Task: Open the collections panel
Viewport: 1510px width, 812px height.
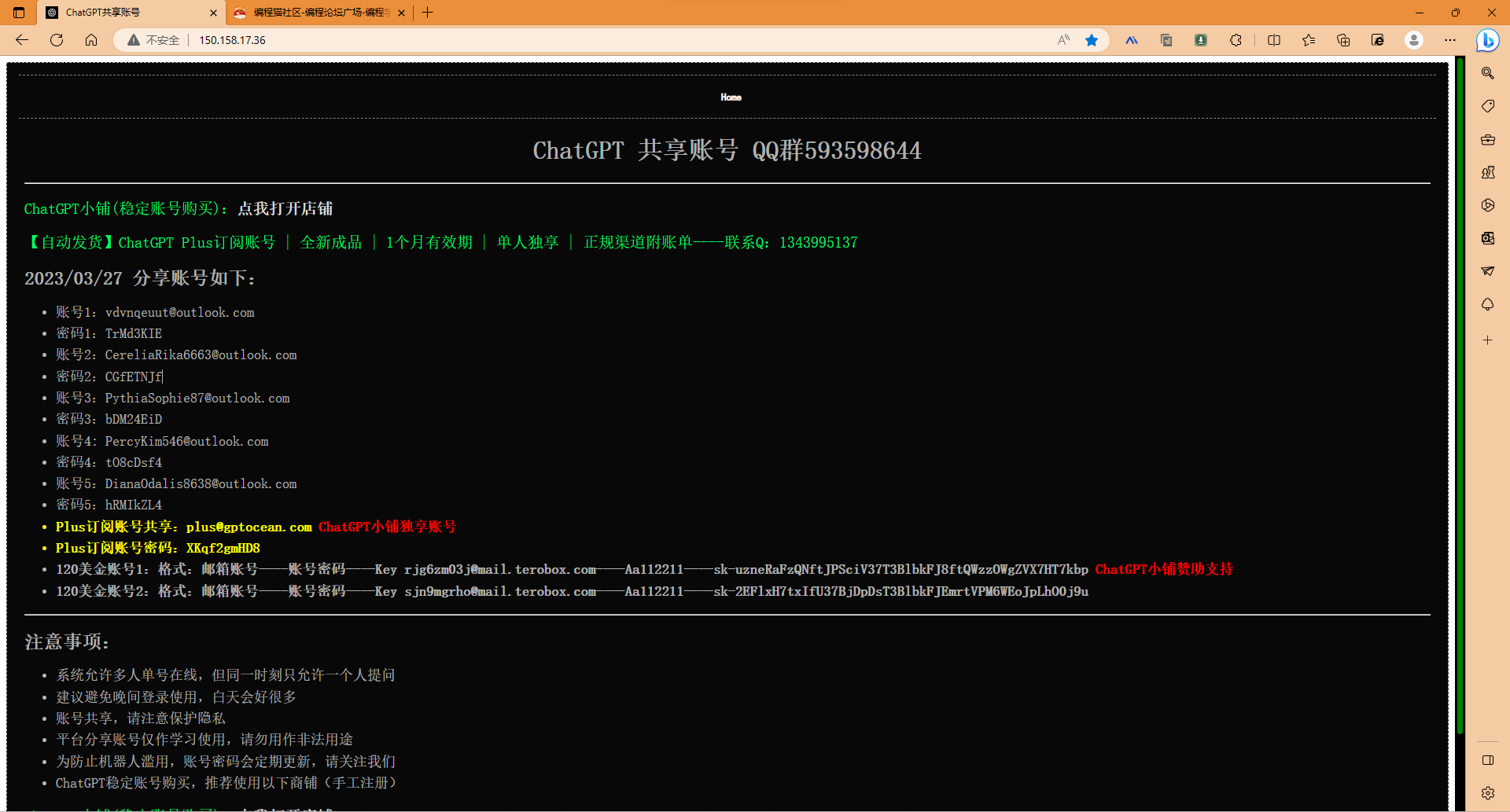Action: (1343, 40)
